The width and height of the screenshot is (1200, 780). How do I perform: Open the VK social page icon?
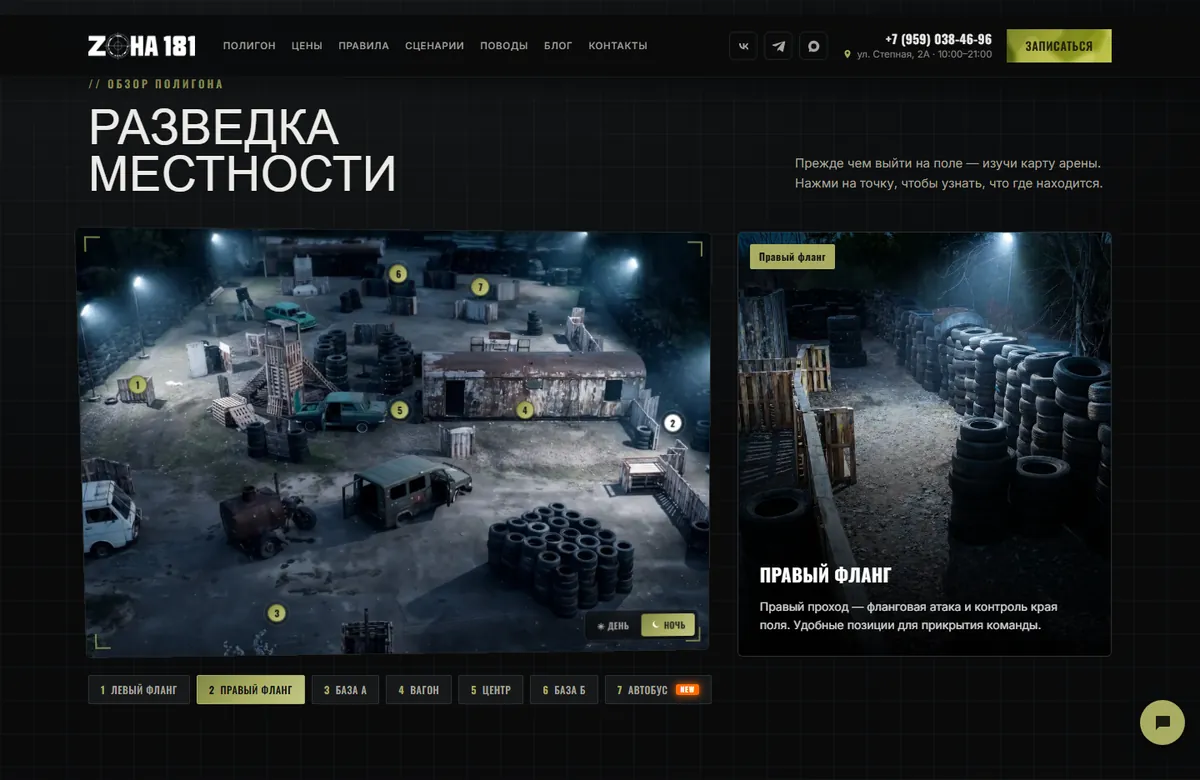pos(743,46)
